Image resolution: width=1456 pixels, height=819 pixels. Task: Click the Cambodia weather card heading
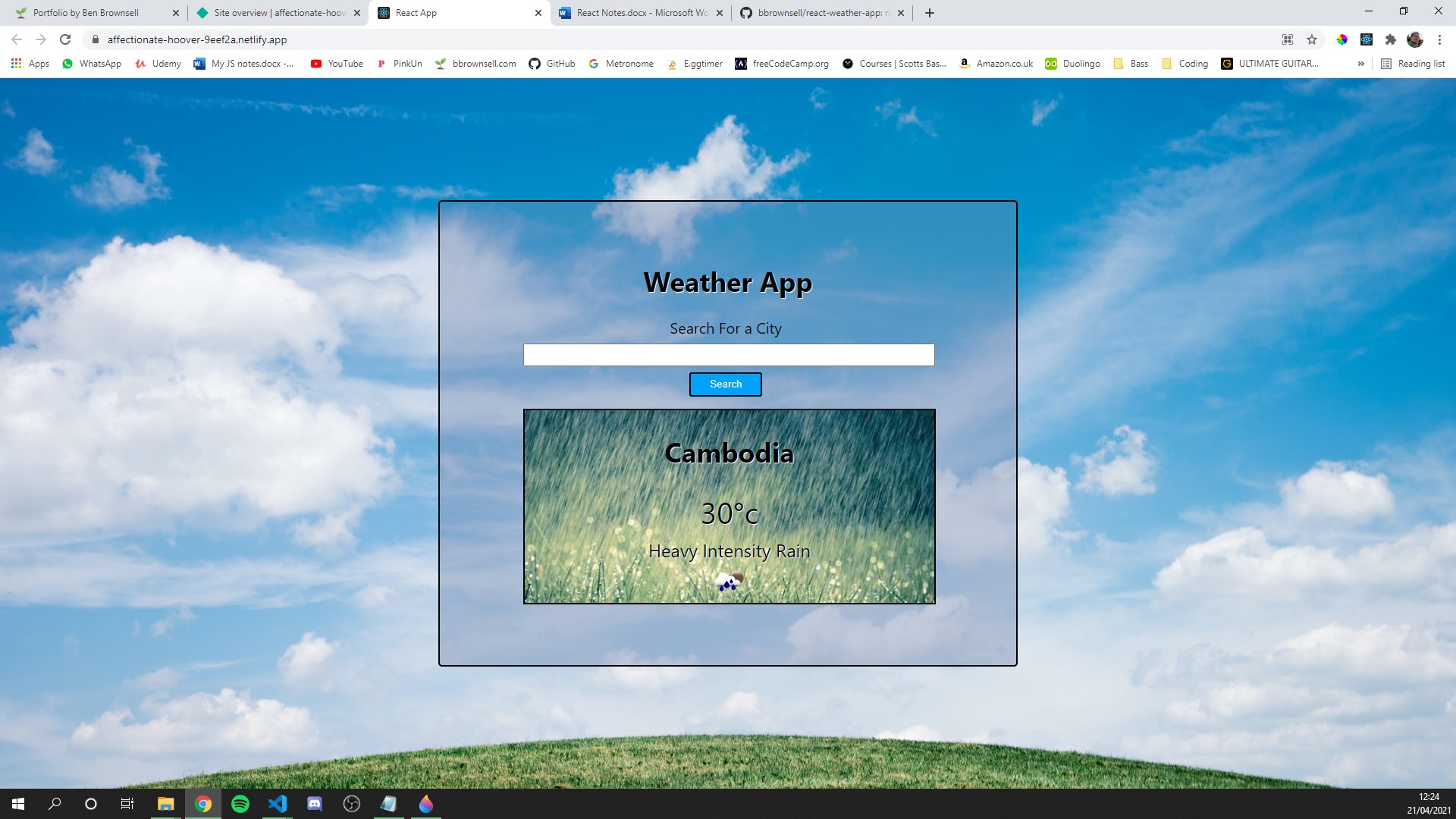click(729, 453)
